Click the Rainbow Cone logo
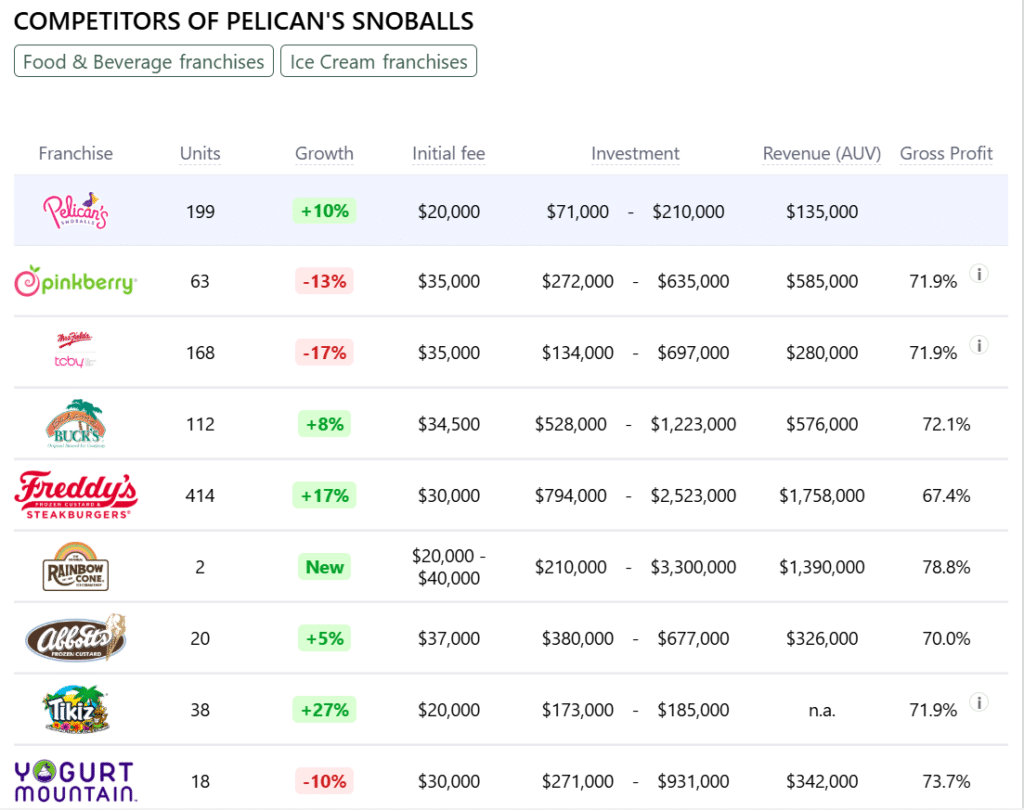The width and height of the screenshot is (1024, 810). point(75,567)
